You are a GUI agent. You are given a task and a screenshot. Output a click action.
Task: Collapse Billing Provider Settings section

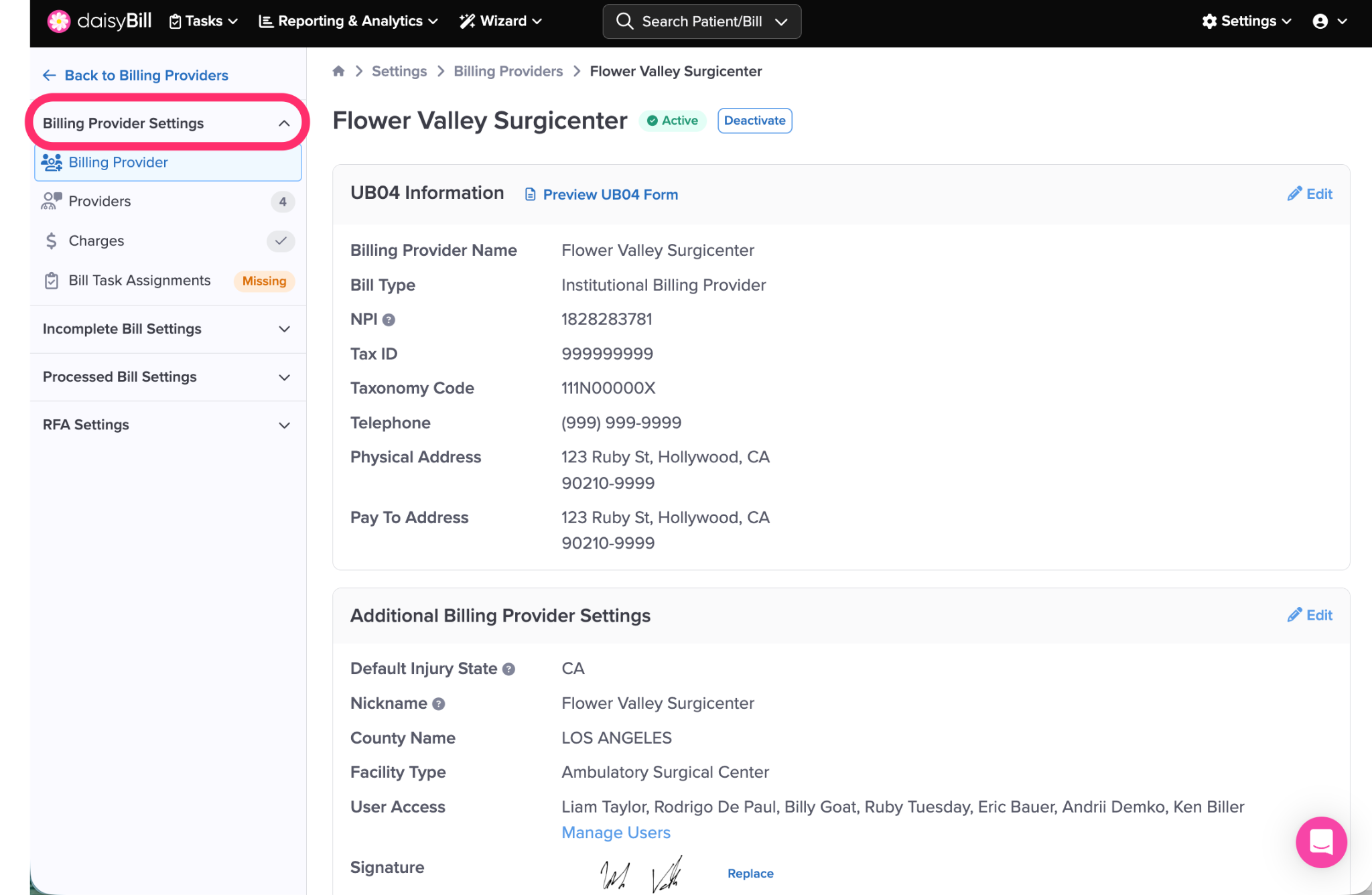tap(284, 123)
